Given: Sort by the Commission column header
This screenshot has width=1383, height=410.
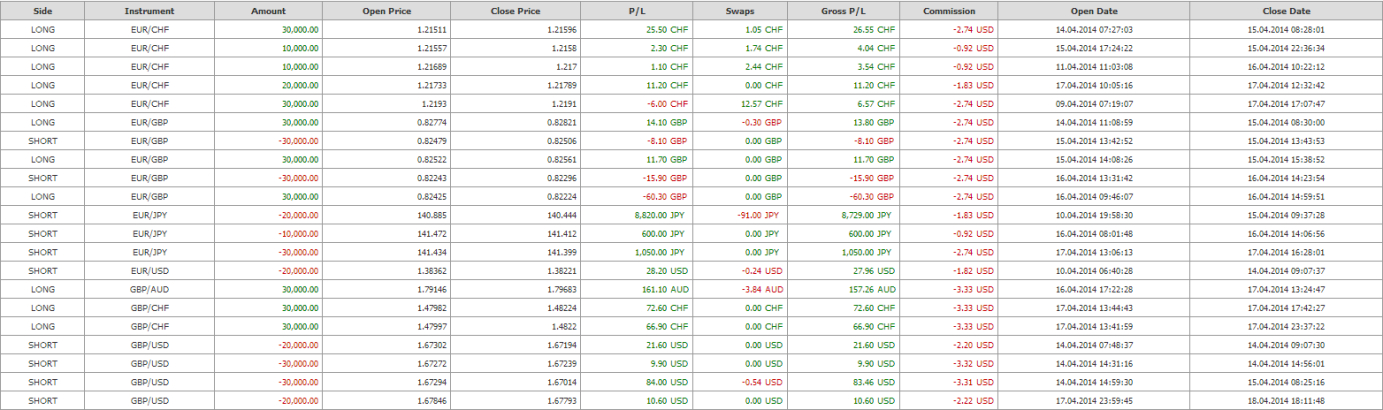Looking at the screenshot, I should pyautogui.click(x=948, y=10).
